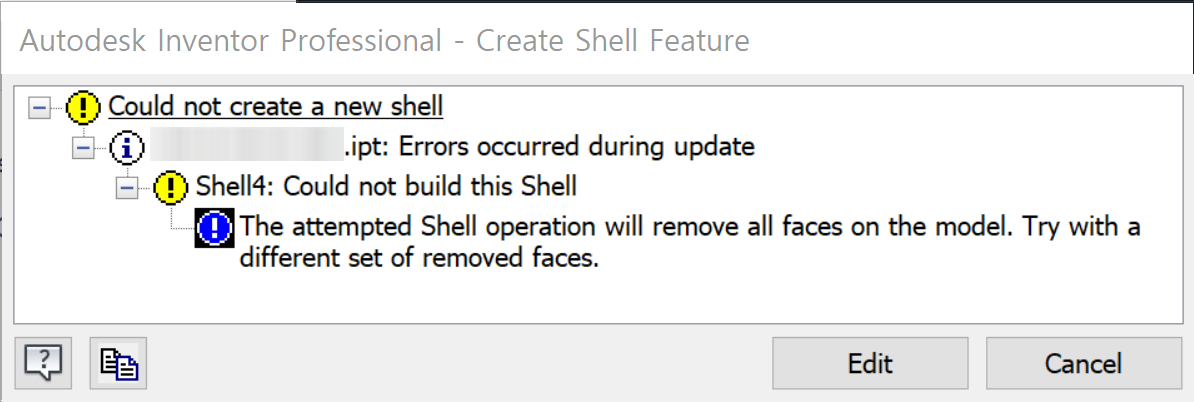The image size is (1194, 402).
Task: Click the gray area left of Edit button
Action: tap(450, 363)
